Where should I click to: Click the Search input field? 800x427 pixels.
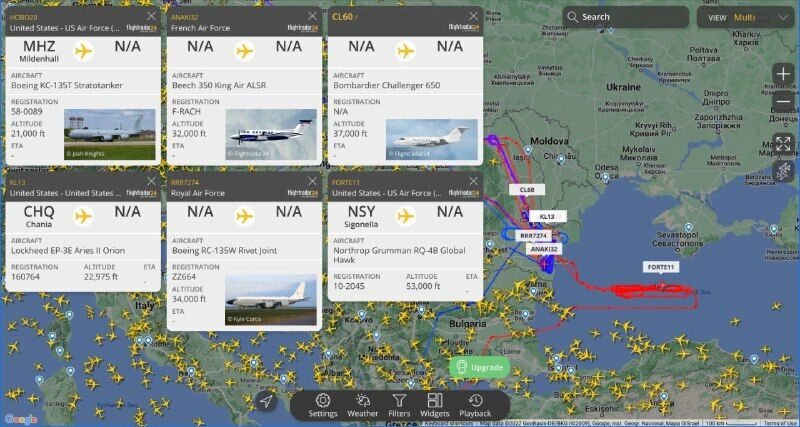click(626, 17)
